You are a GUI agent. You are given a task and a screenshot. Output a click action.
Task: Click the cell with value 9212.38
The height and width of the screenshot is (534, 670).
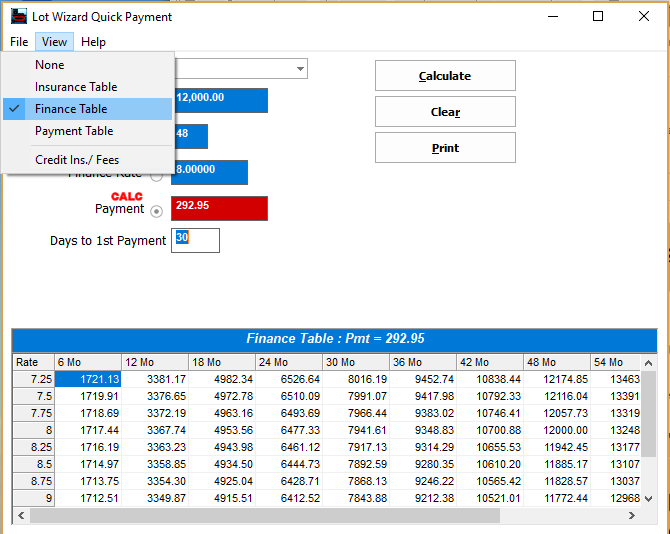[x=423, y=499]
